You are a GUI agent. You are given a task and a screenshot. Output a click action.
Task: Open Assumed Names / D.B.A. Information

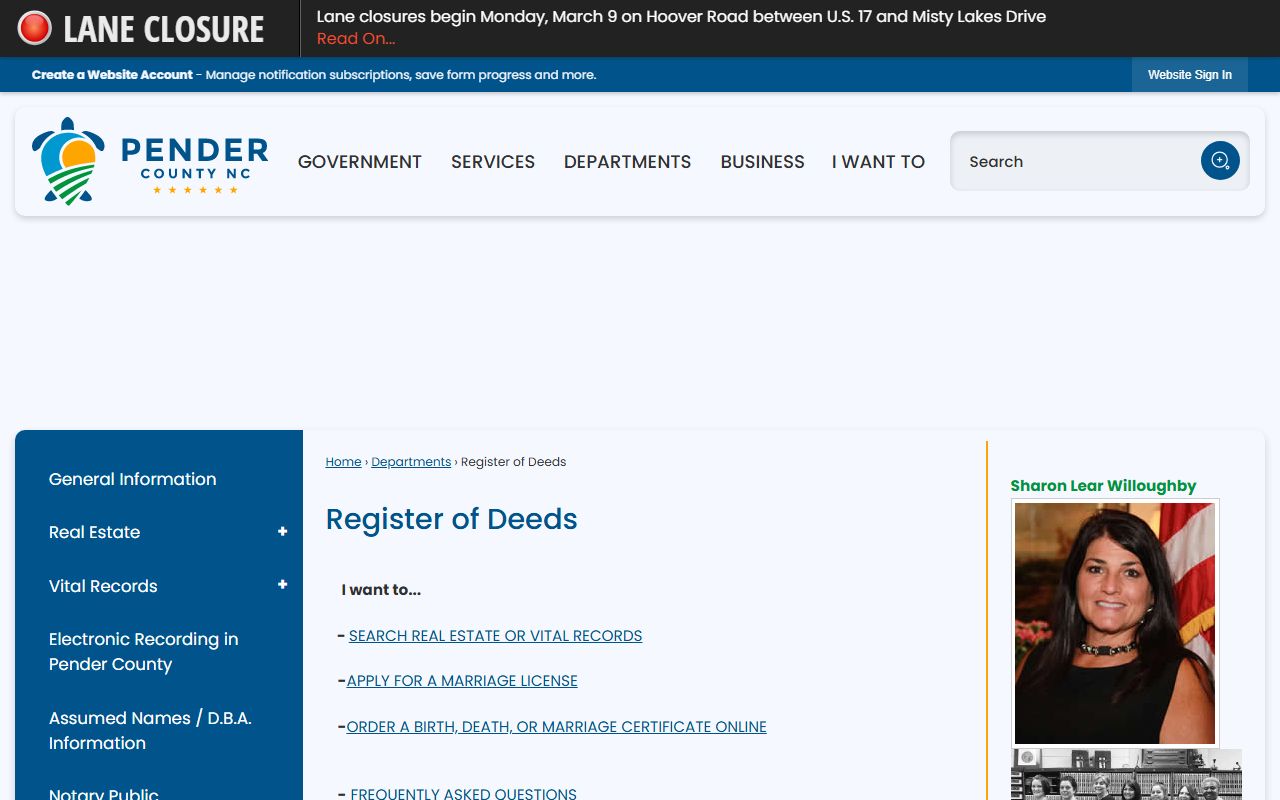[150, 731]
